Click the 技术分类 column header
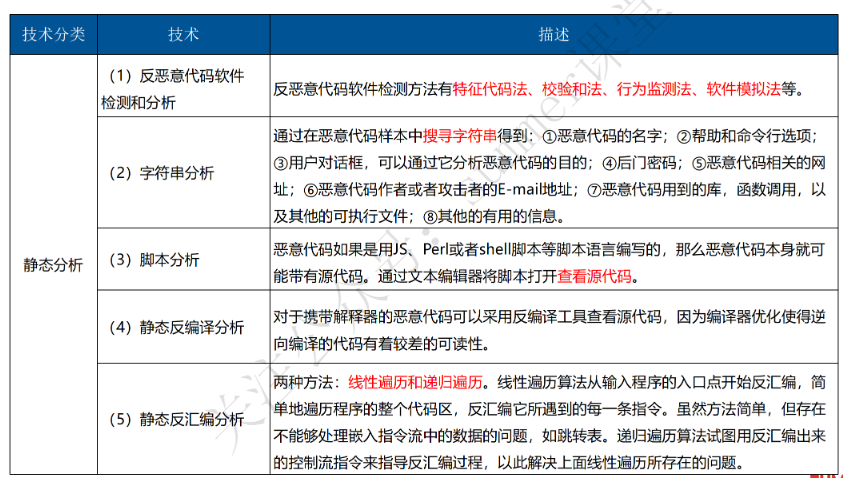 [54, 34]
